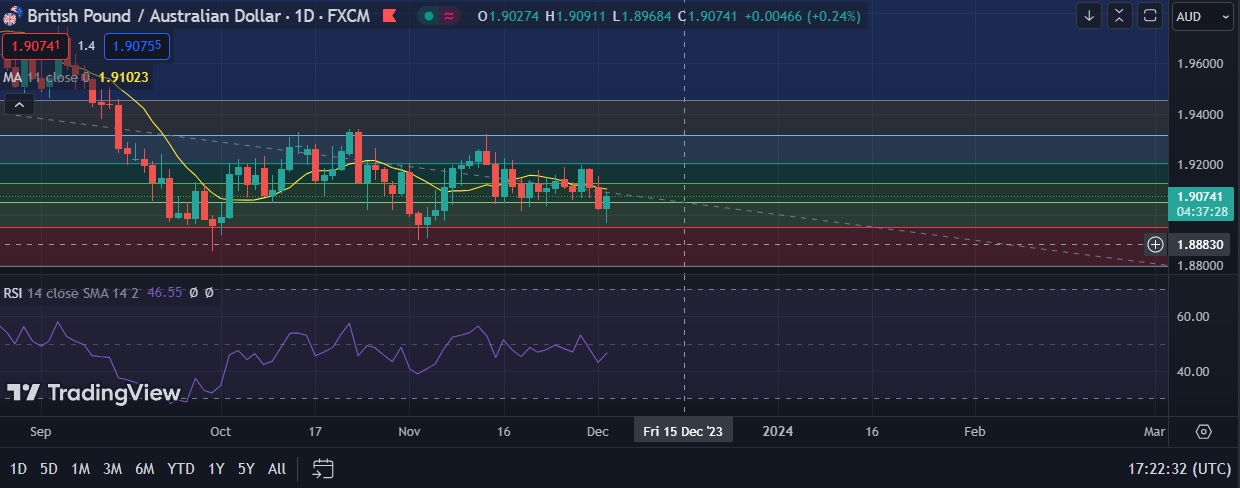The image size is (1240, 488).
Task: Open the go-to-date calendar icon
Action: (323, 468)
